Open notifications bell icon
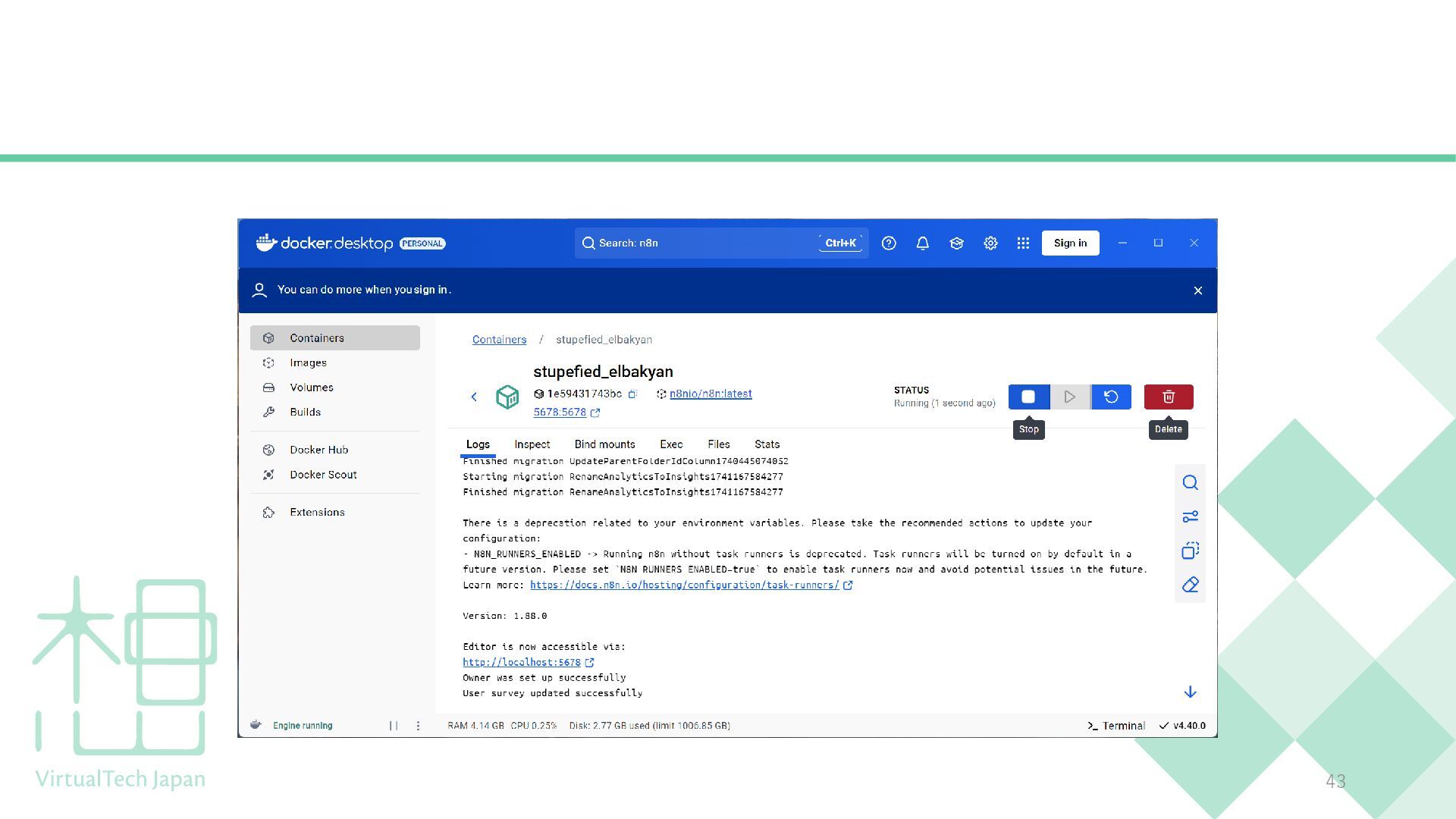1456x819 pixels. [x=922, y=243]
